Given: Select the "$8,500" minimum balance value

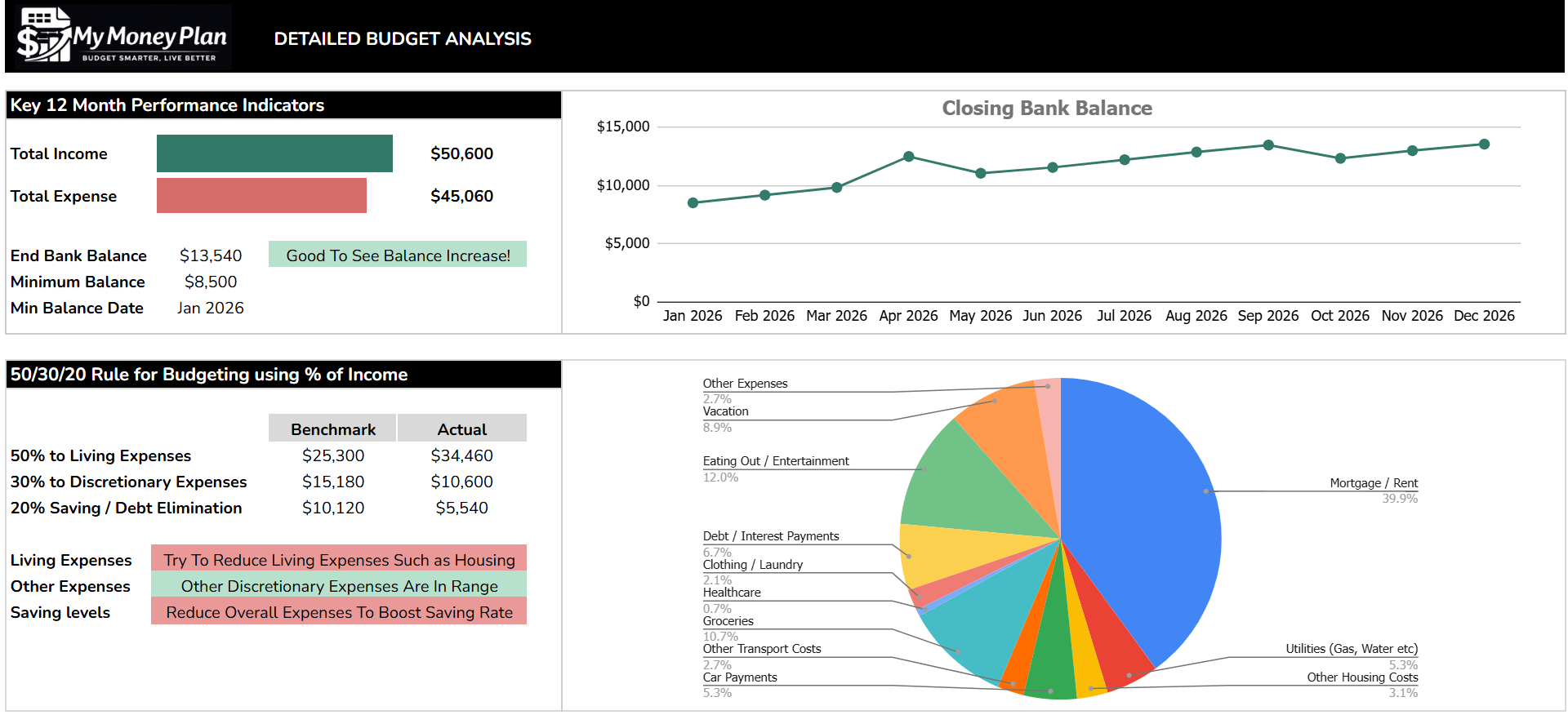Looking at the screenshot, I should [211, 282].
